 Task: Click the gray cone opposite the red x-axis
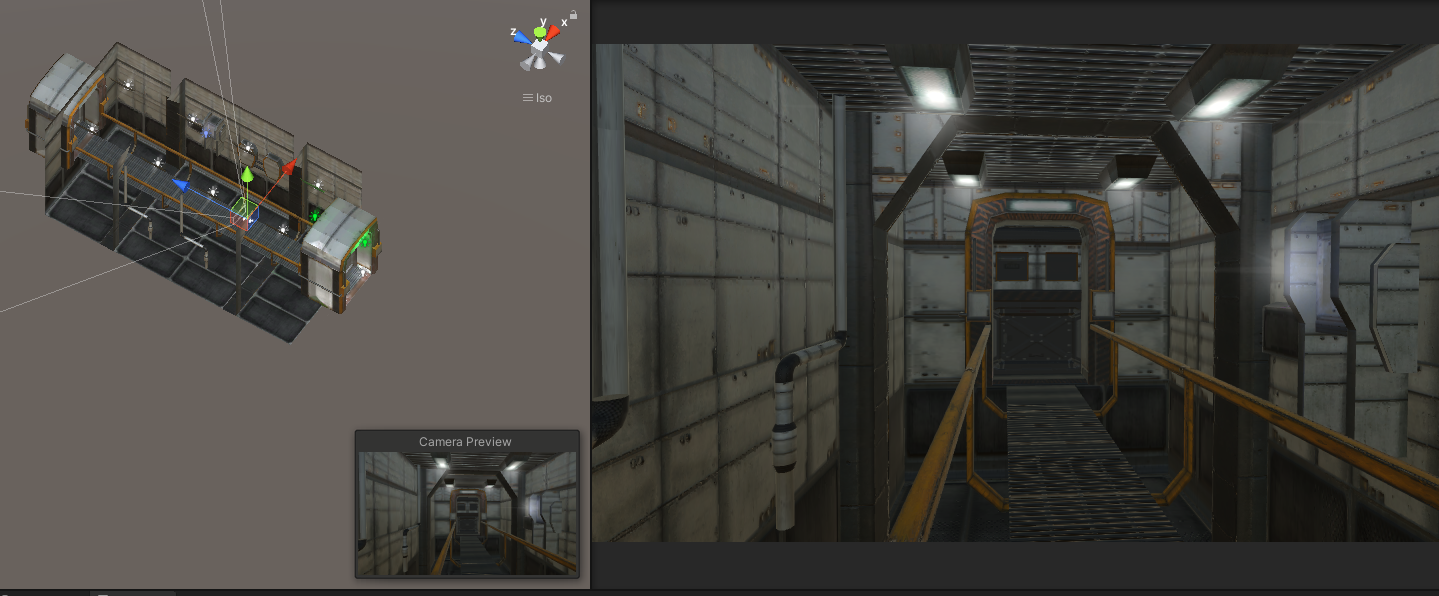pos(528,62)
